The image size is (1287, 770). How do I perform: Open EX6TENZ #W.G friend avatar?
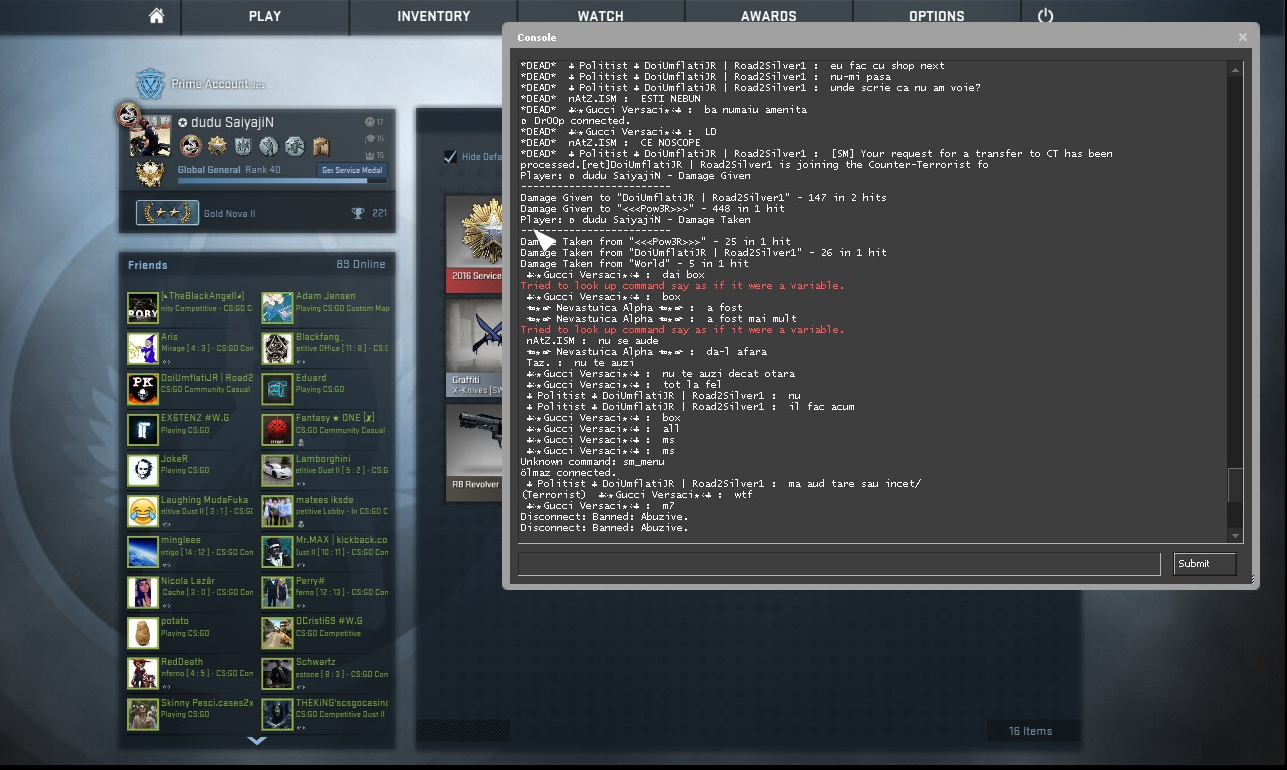(x=143, y=430)
